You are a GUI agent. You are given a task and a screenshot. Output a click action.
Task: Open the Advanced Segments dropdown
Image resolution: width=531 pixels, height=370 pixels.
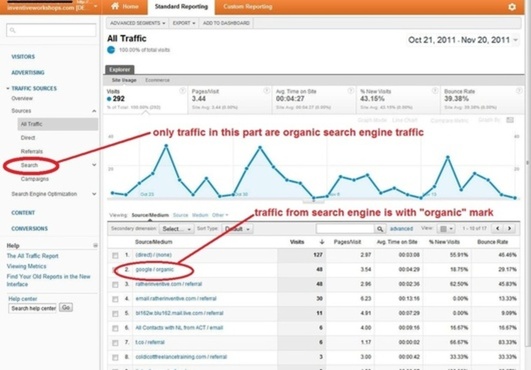(137, 23)
